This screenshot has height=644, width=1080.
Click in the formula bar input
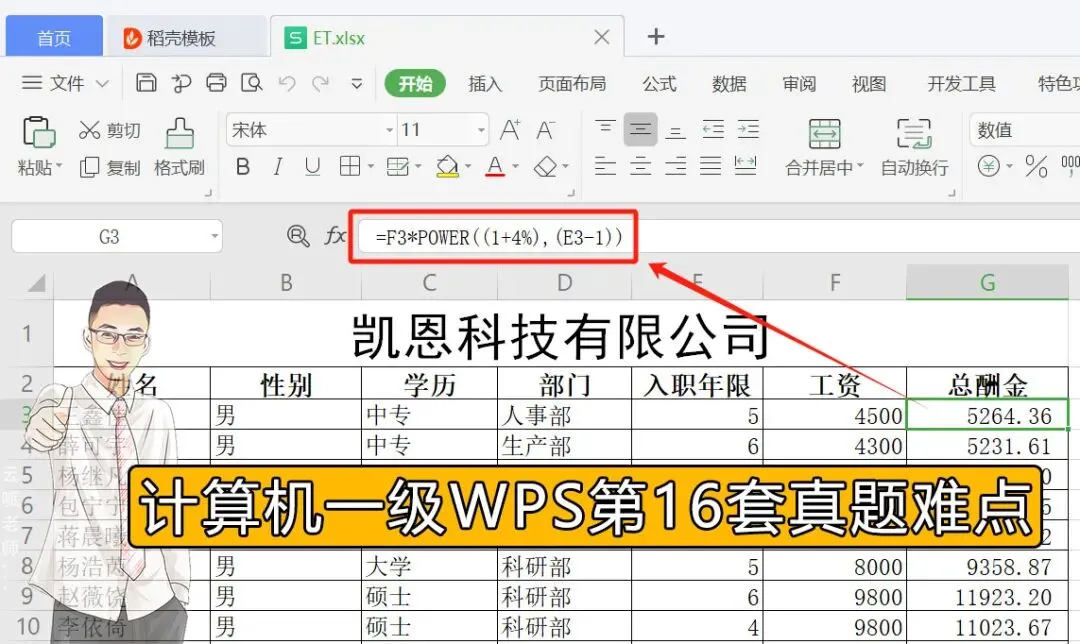click(719, 237)
